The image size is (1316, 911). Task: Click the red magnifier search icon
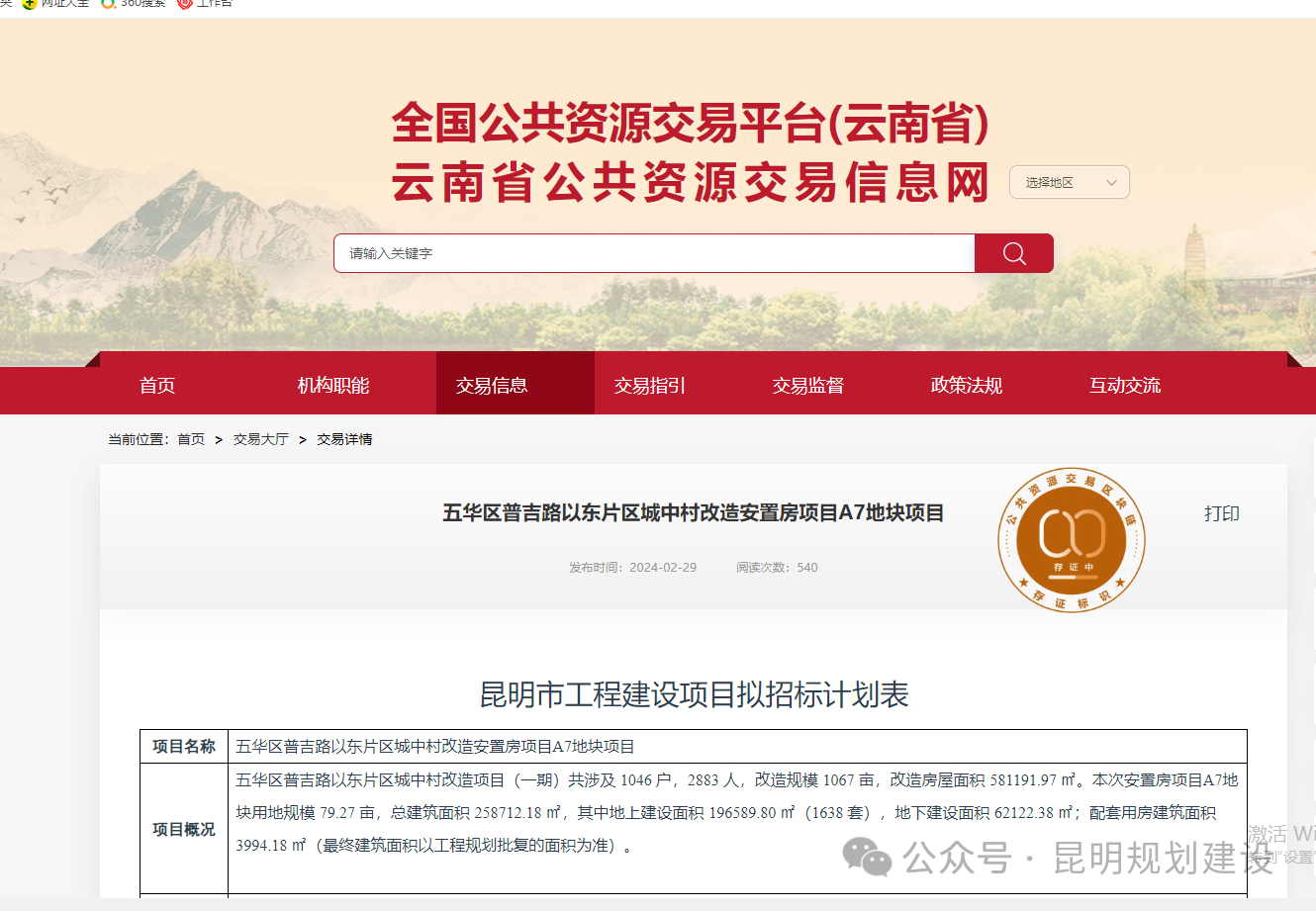click(1013, 253)
